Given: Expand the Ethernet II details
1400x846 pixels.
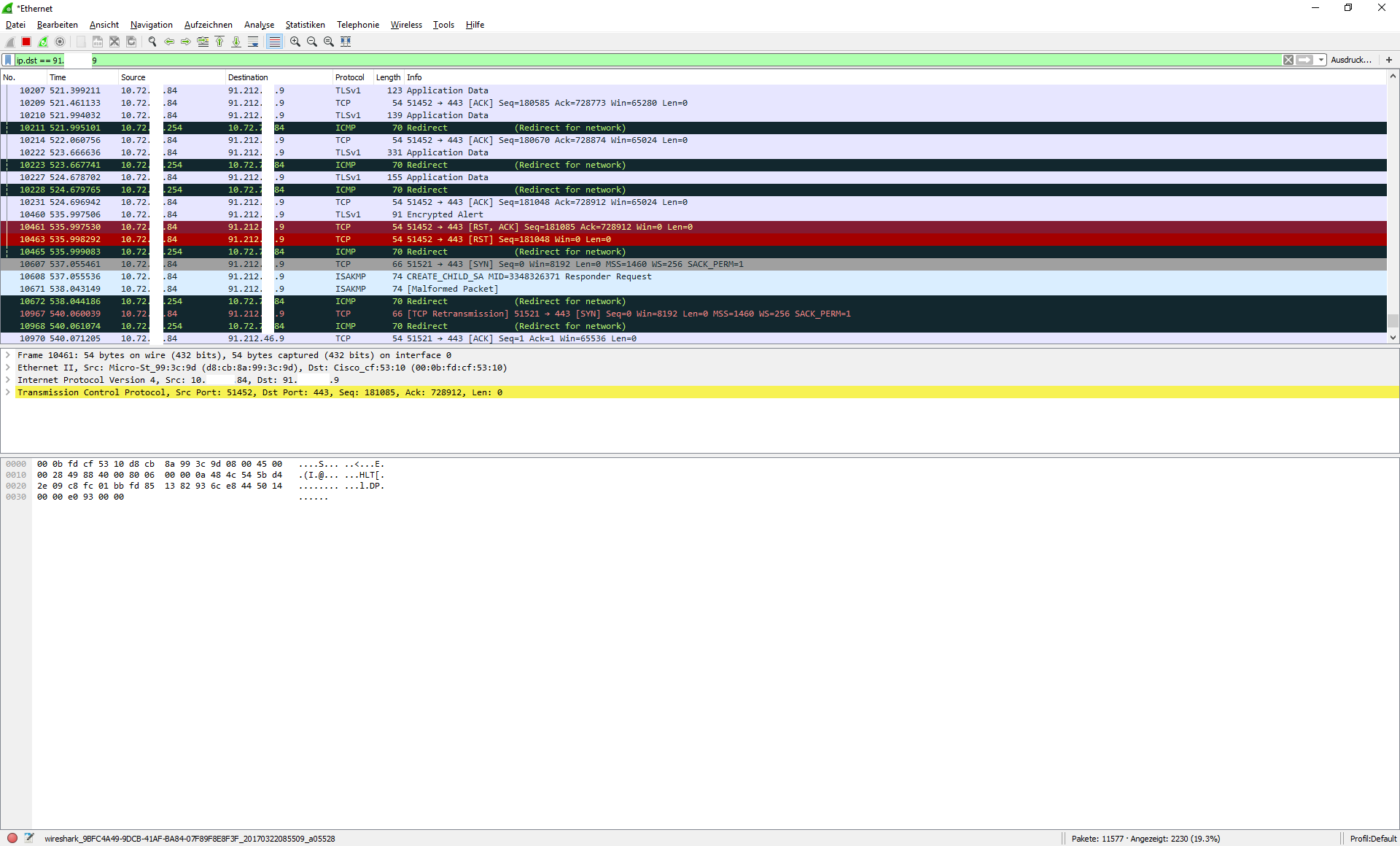Looking at the screenshot, I should (x=8, y=368).
